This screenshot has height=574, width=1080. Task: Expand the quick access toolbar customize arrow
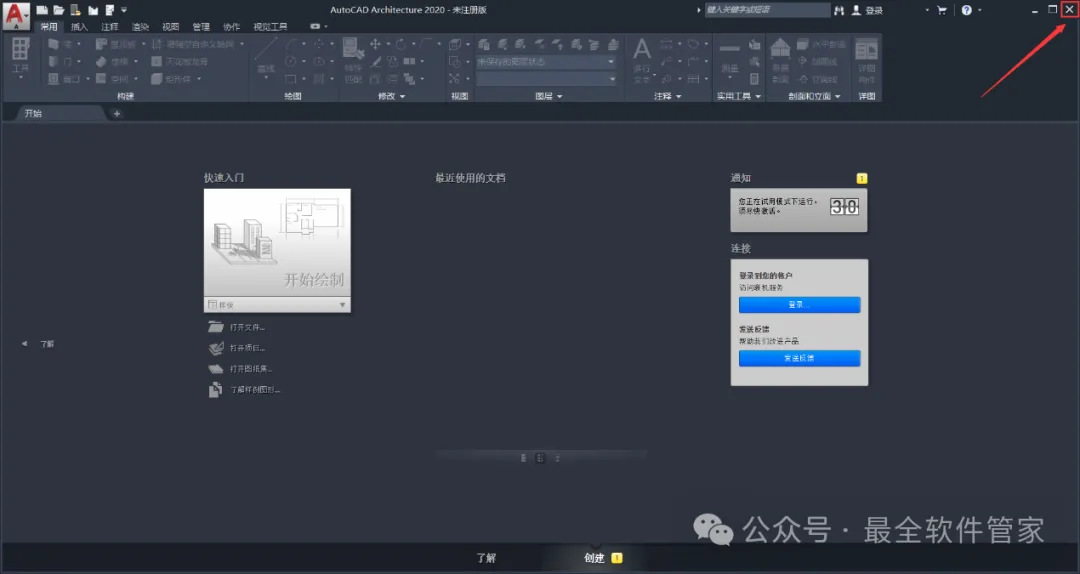tap(124, 10)
